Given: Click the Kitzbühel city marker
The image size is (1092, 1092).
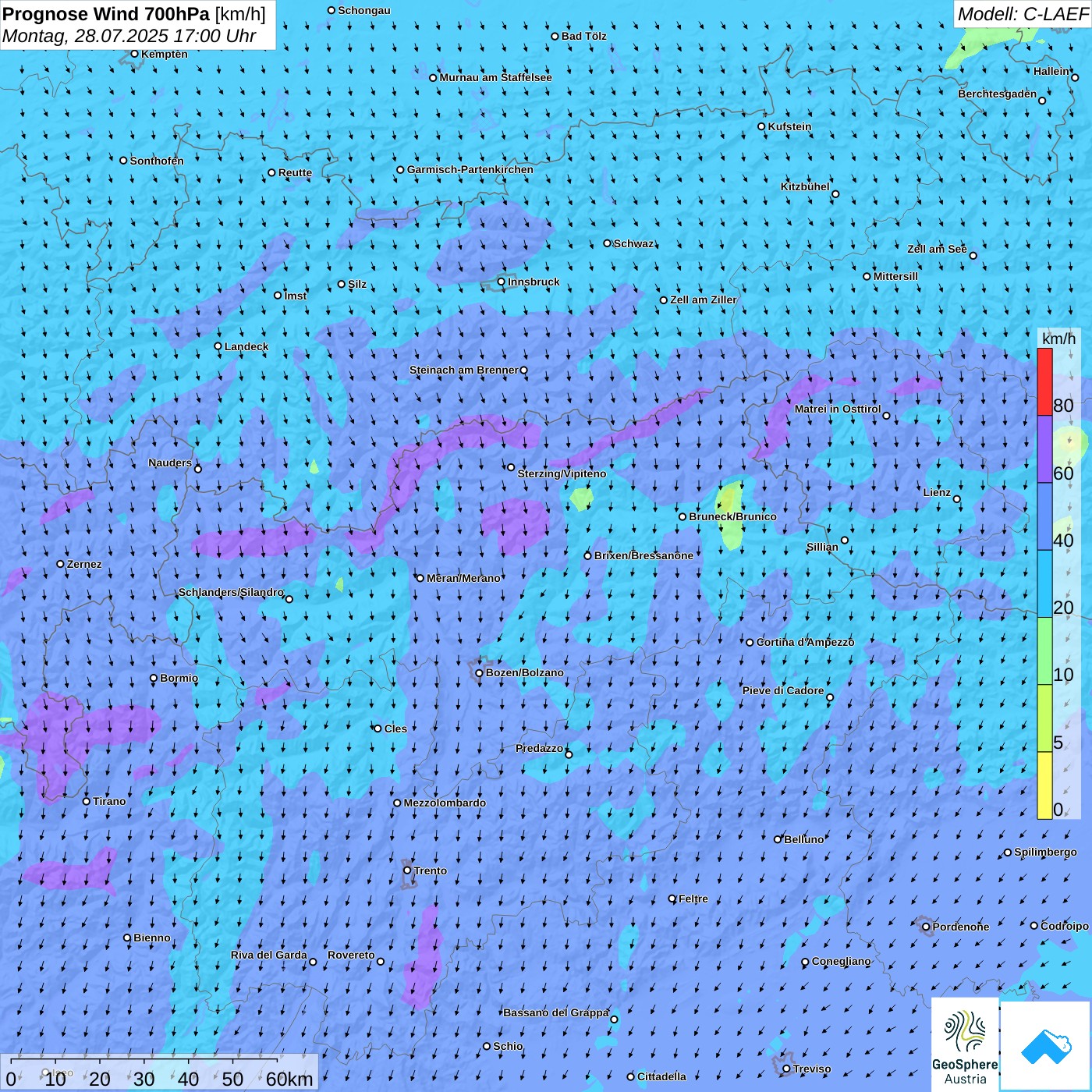Looking at the screenshot, I should [835, 194].
